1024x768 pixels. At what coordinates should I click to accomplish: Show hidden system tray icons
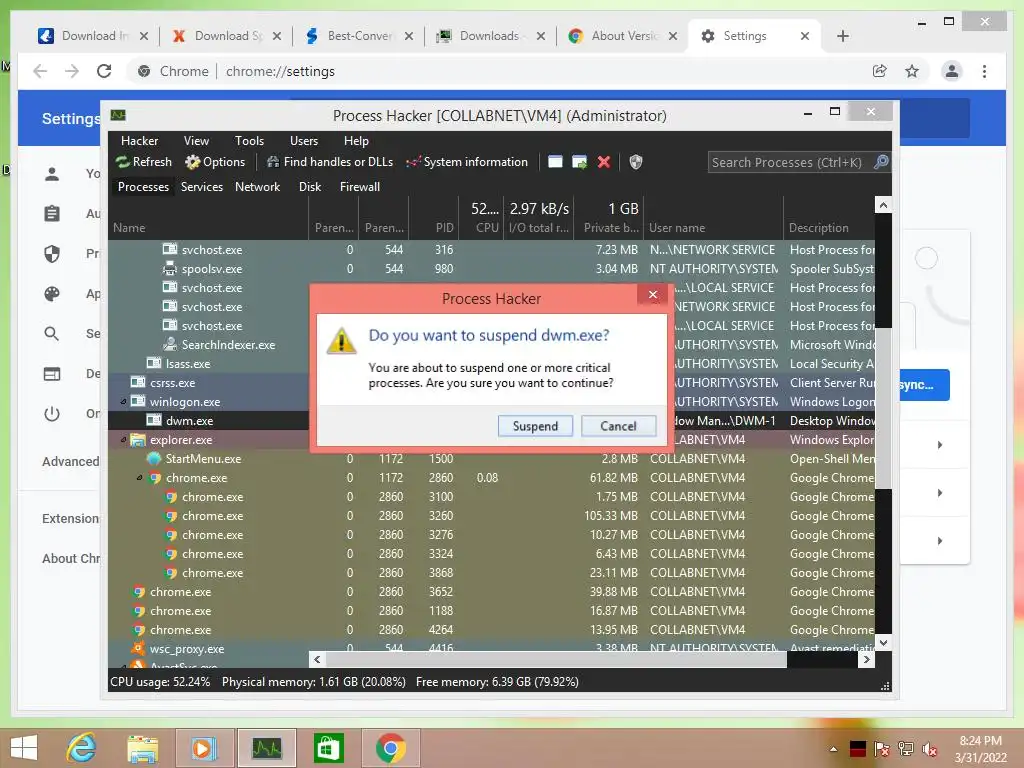[x=833, y=749]
